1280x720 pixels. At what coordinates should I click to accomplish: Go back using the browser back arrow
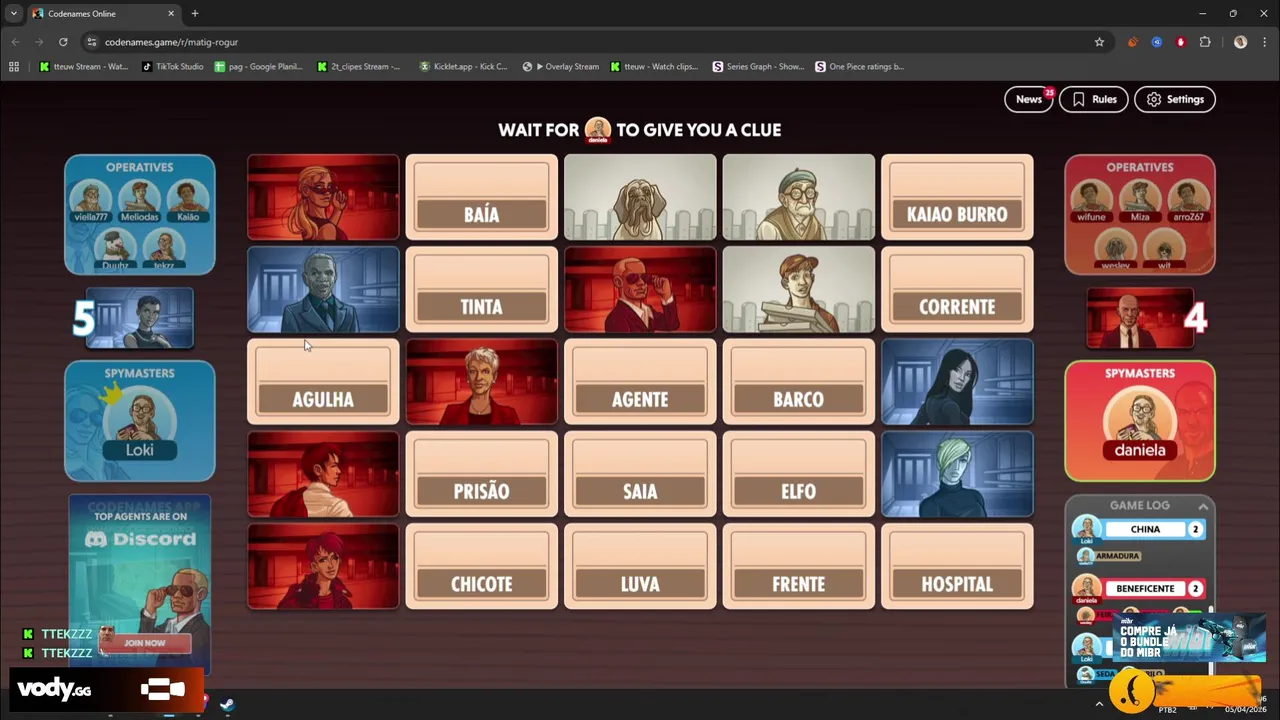[x=15, y=42]
